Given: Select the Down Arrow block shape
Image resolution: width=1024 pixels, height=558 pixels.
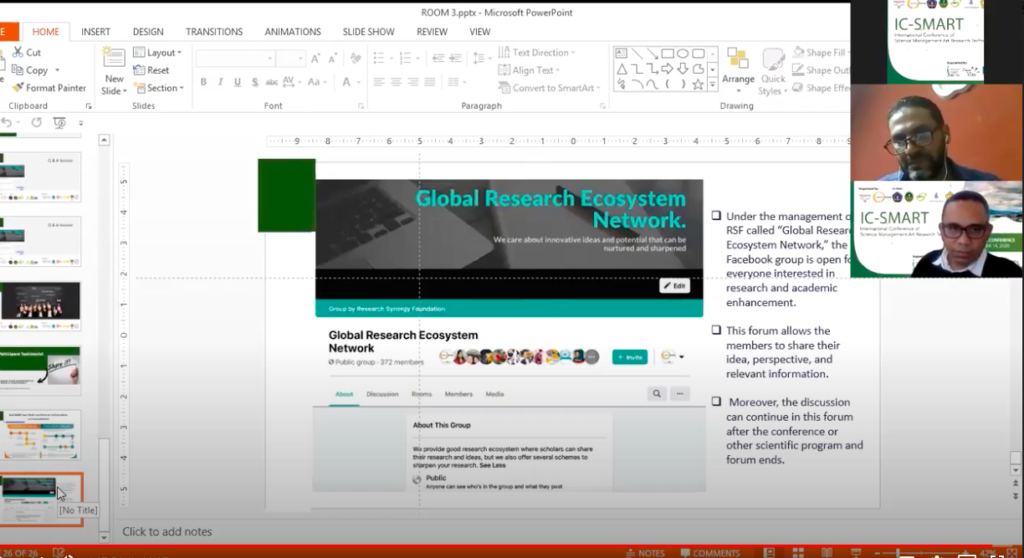Looking at the screenshot, I should [x=683, y=69].
